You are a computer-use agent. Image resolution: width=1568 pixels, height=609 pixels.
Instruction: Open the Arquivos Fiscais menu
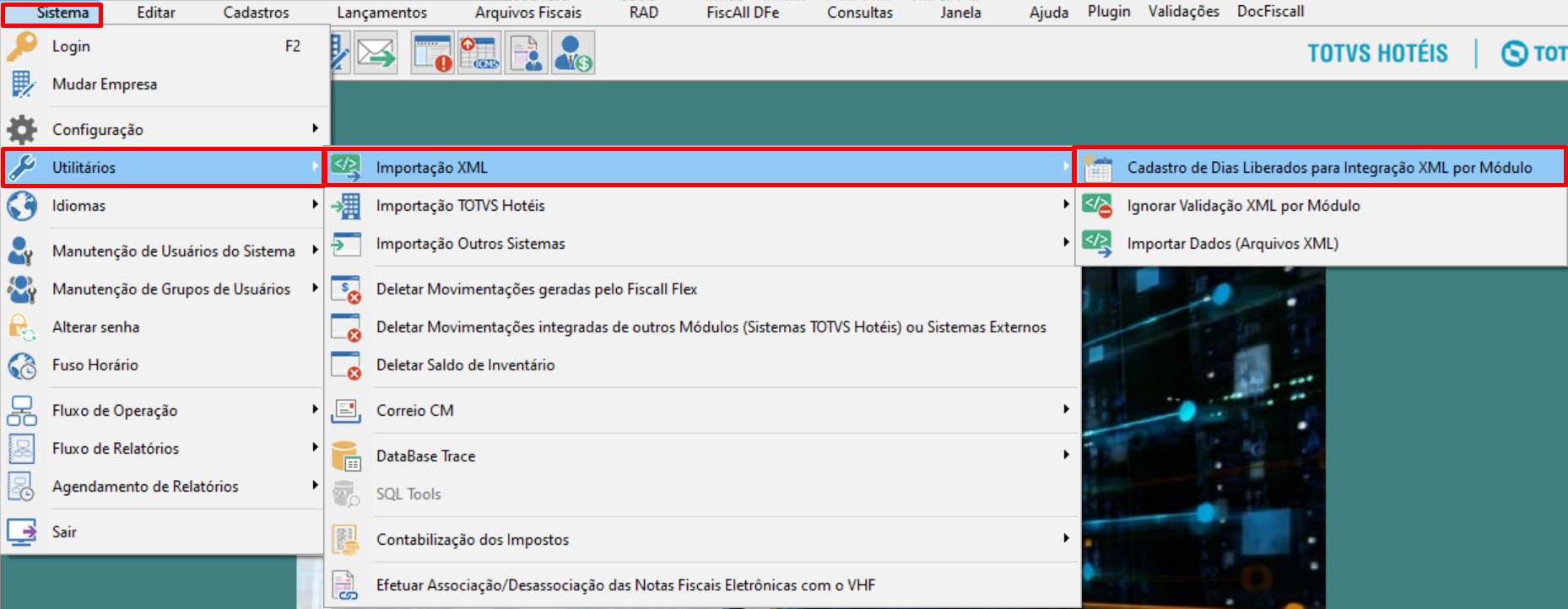pos(528,13)
